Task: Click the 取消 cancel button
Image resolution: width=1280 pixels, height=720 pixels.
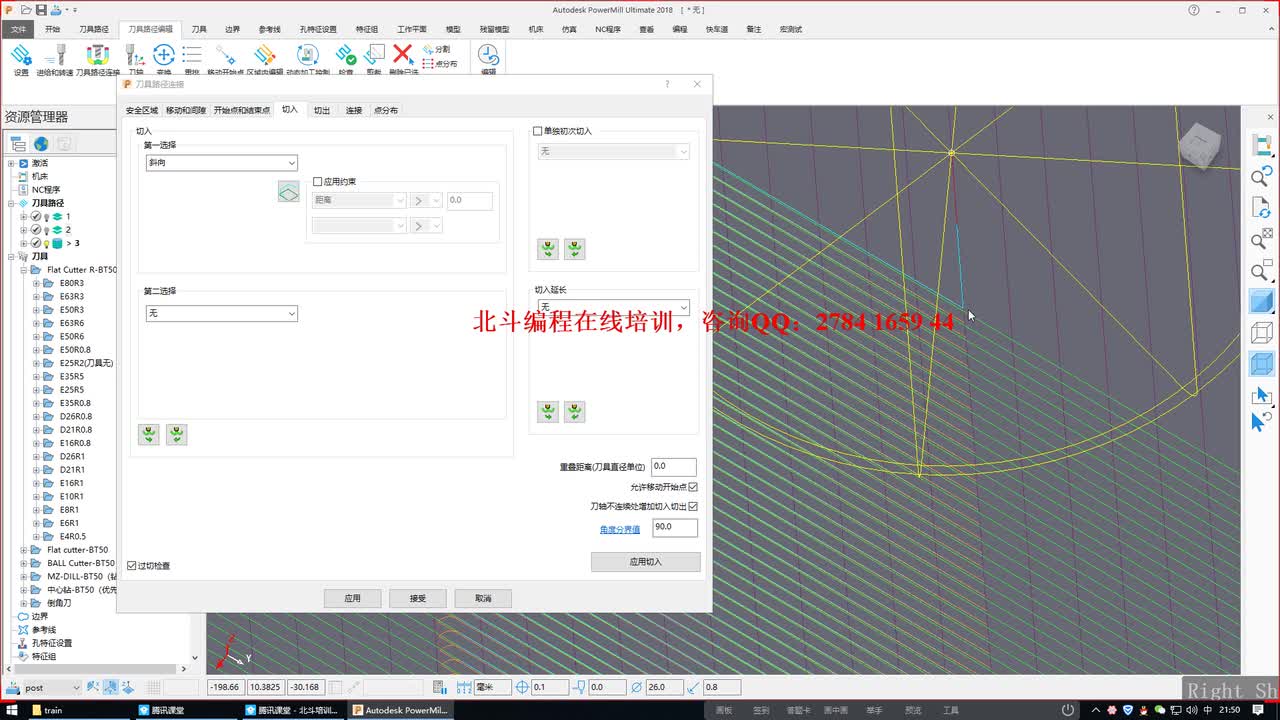Action: coord(483,598)
